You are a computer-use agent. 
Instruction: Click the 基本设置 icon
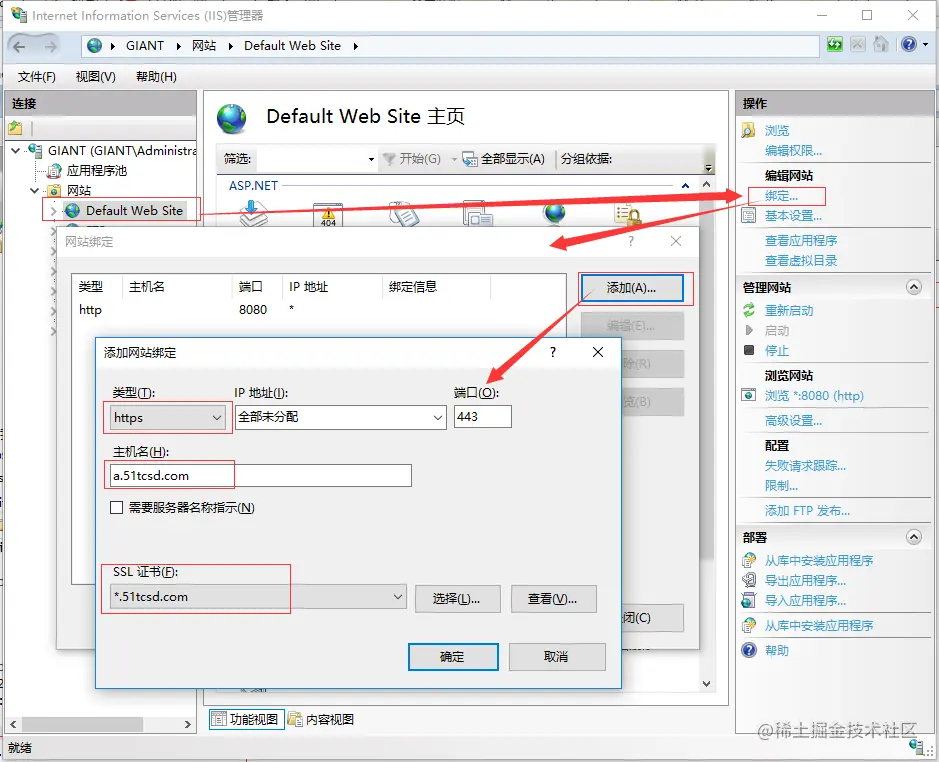pyautogui.click(x=749, y=216)
